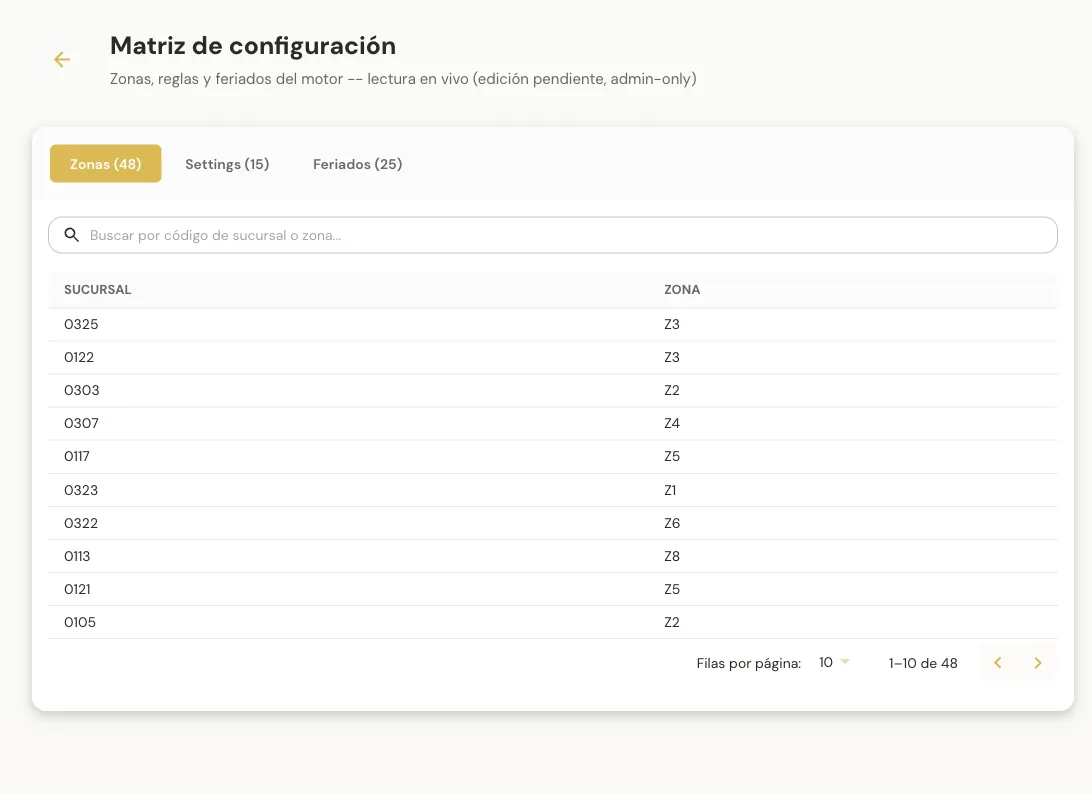This screenshot has width=1092, height=794.
Task: Select sucursal 0117 cell
Action: tap(77, 456)
